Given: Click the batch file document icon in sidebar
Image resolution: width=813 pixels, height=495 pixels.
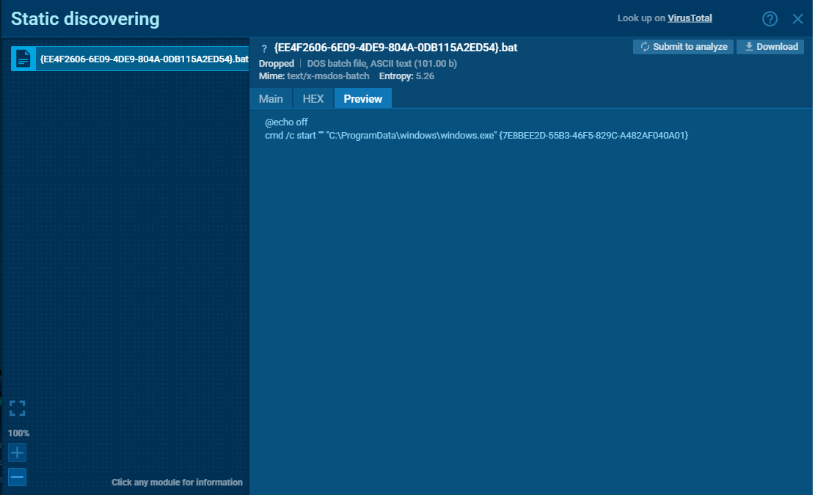Looking at the screenshot, I should click(23, 59).
